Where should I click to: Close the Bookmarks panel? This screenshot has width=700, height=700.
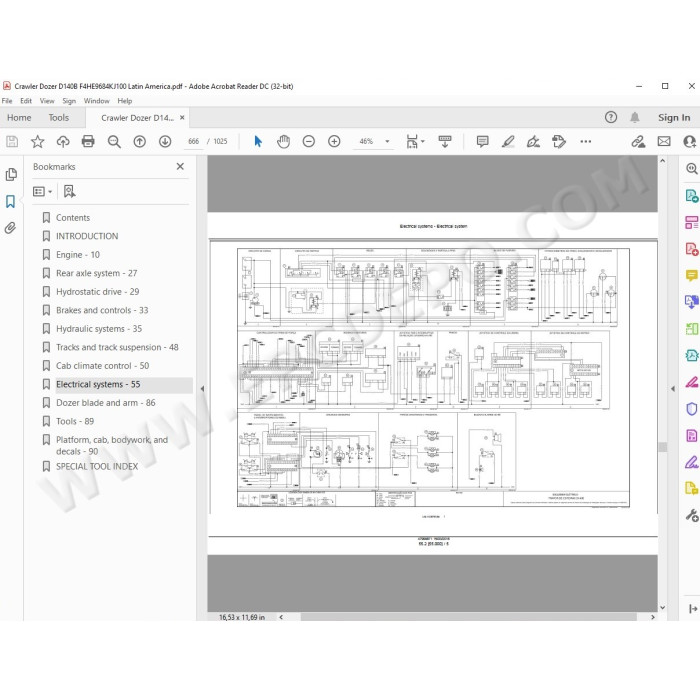click(180, 167)
